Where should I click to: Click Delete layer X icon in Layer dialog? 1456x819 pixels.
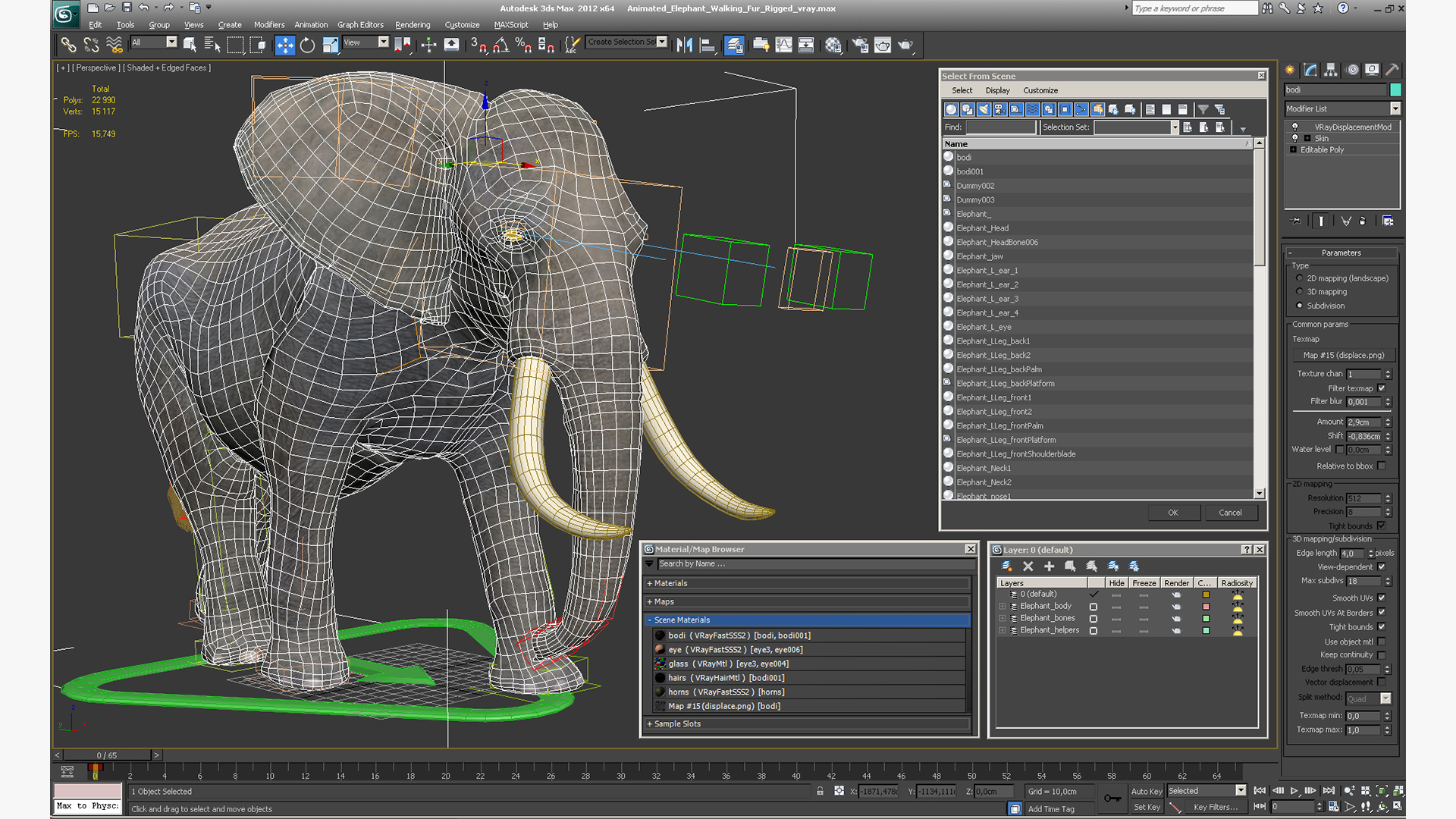1028,566
